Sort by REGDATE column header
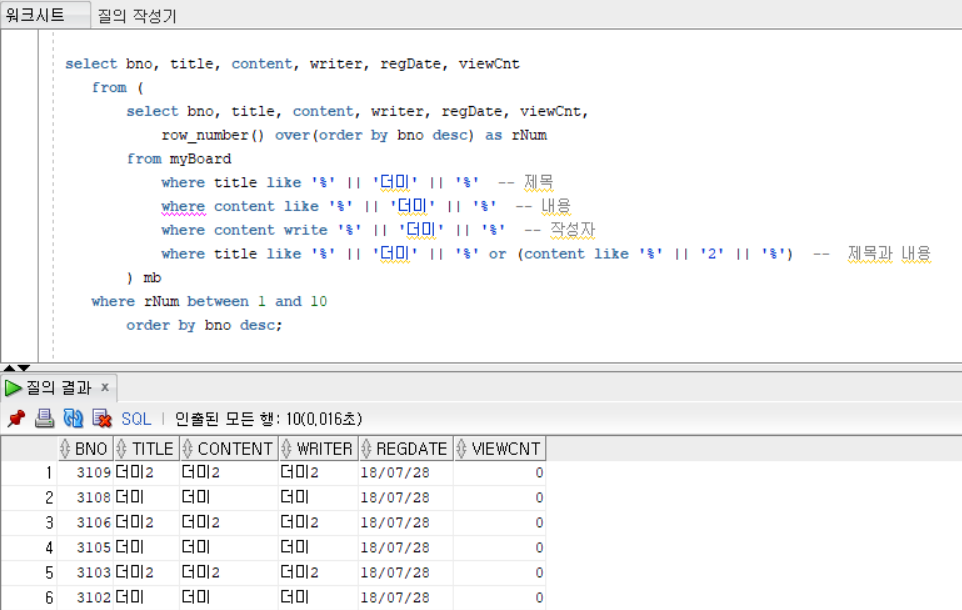 pos(406,449)
